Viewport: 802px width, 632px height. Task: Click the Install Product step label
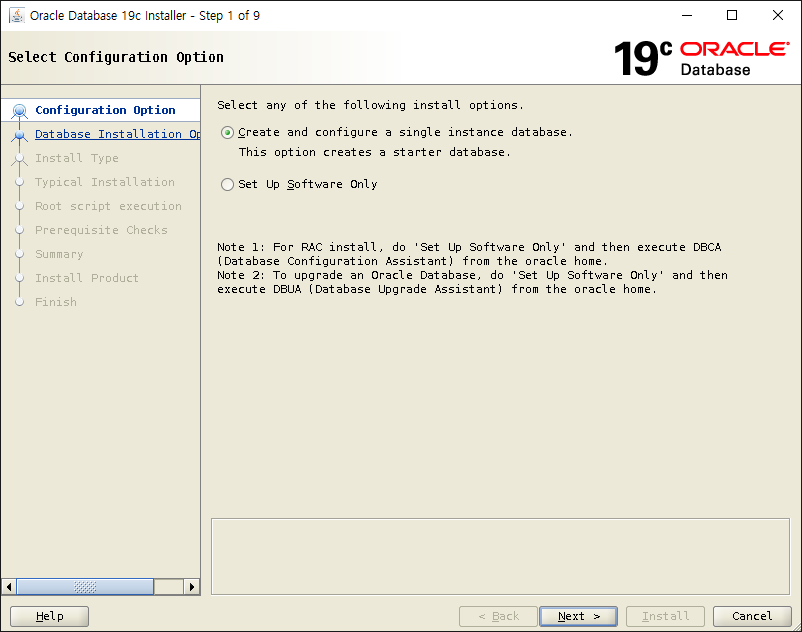[87, 278]
